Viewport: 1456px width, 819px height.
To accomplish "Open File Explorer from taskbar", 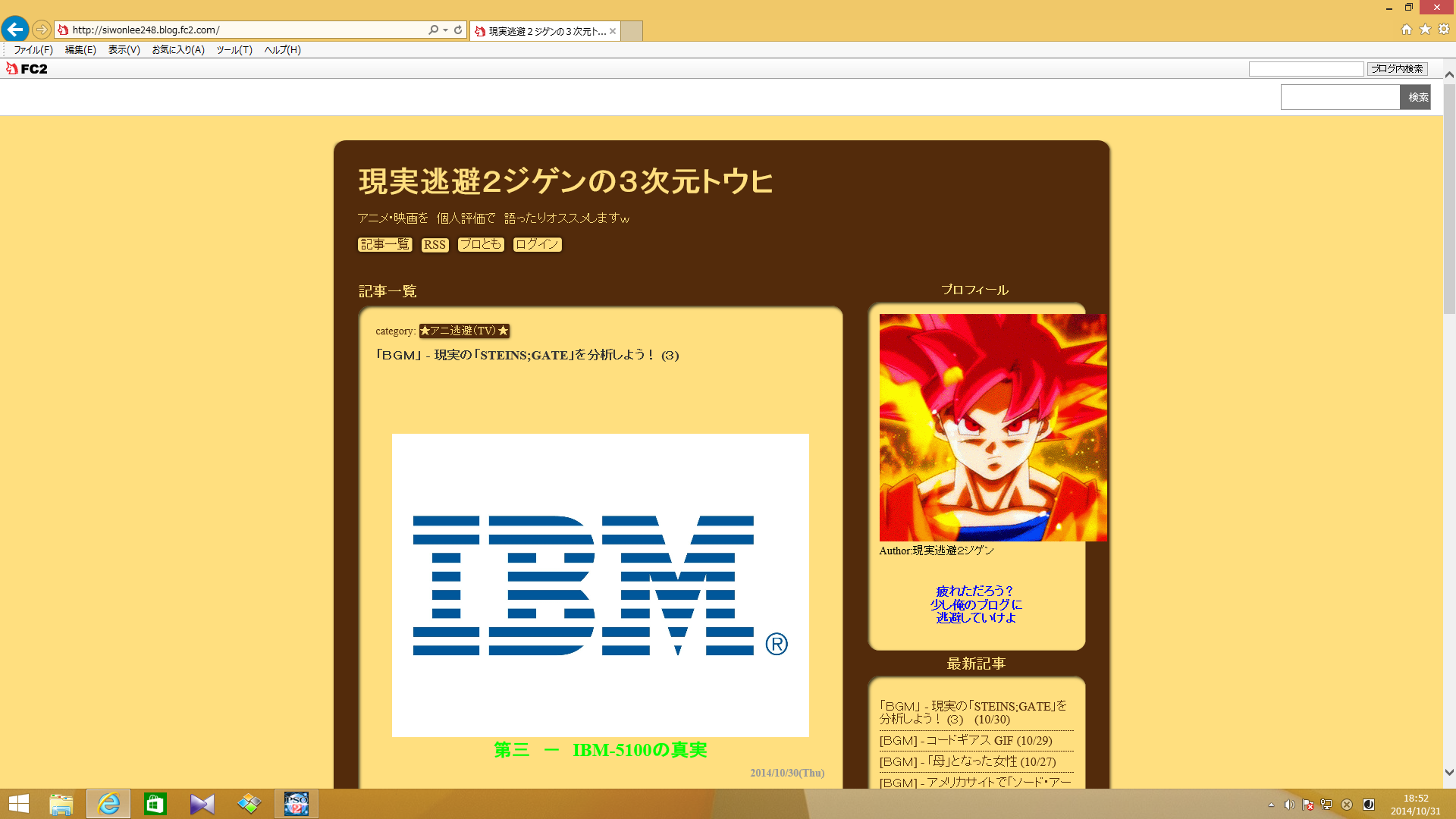I will [61, 804].
